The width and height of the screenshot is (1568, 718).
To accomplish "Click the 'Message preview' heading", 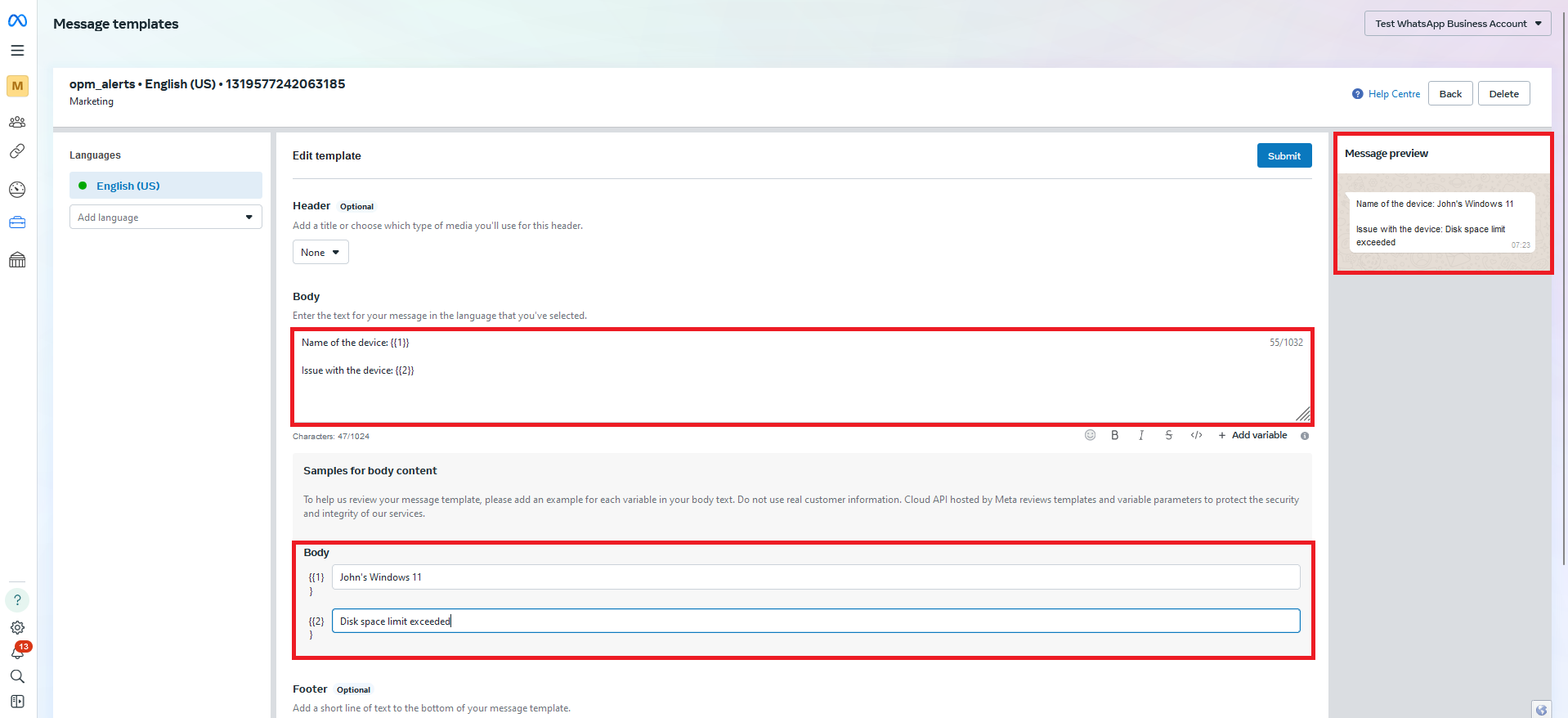I will (1387, 153).
